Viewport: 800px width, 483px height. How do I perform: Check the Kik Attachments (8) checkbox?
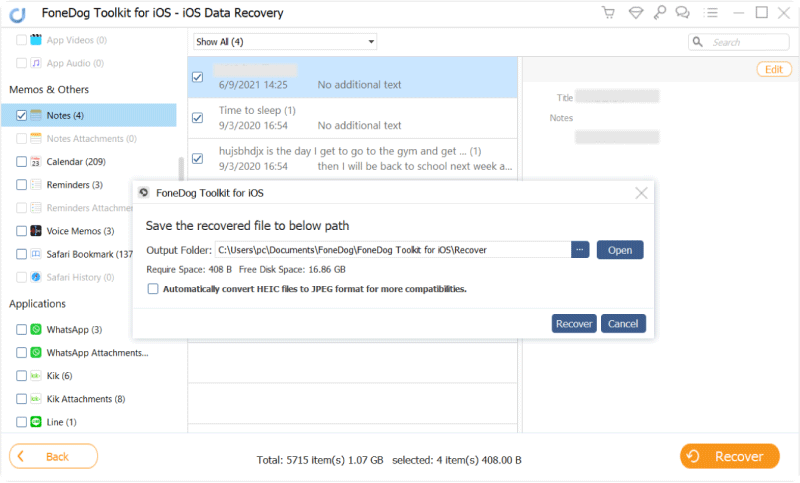pos(21,399)
